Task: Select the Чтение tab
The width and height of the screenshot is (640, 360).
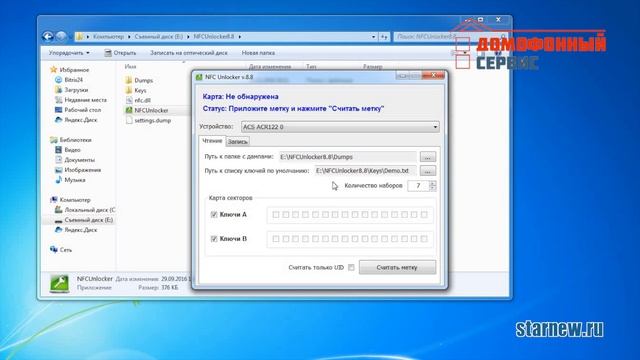Action: pyautogui.click(x=212, y=141)
